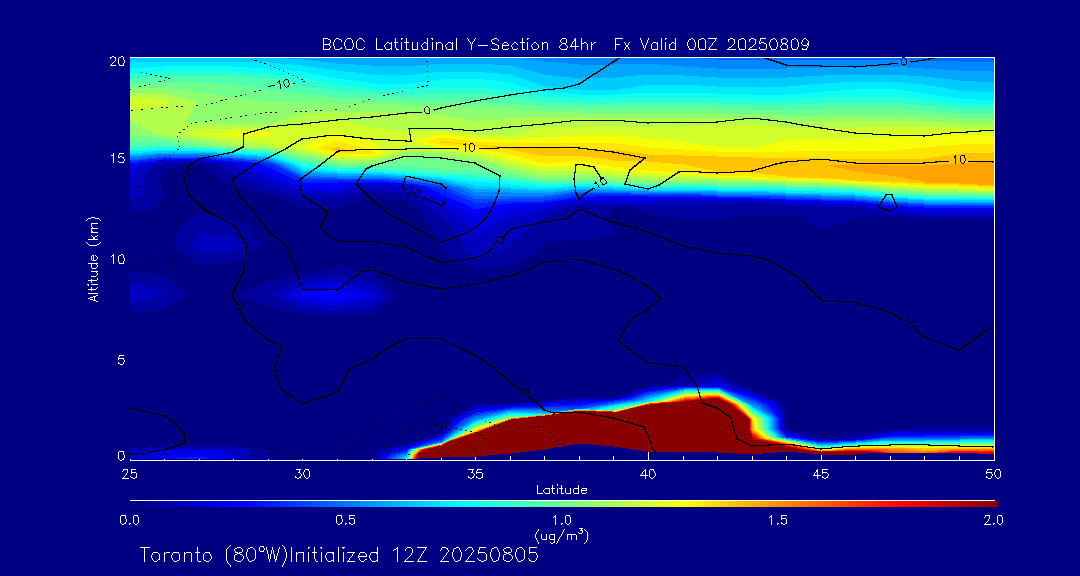Click the "-10" contour label near the surface
Image resolution: width=1080 pixels, height=576 pixels.
[x=443, y=426]
